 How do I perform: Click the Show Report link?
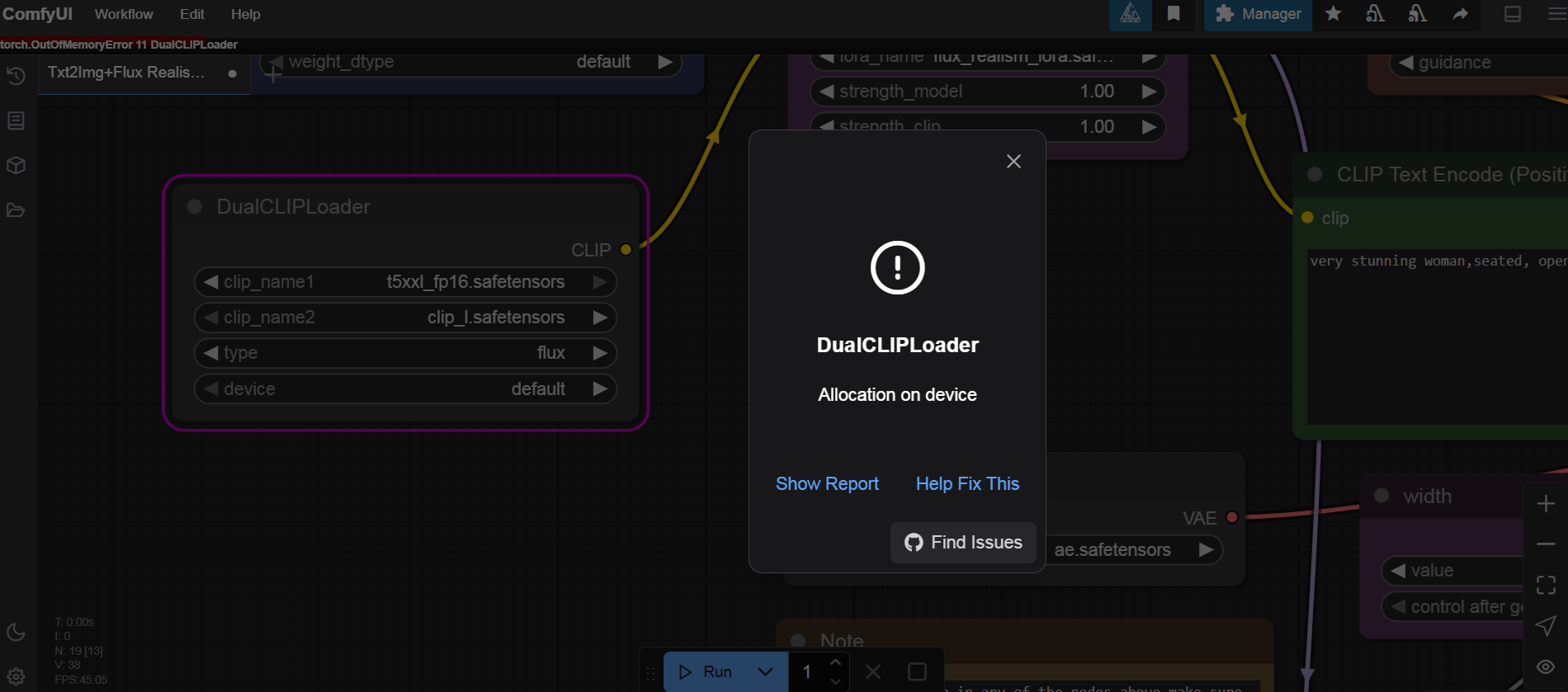click(827, 484)
